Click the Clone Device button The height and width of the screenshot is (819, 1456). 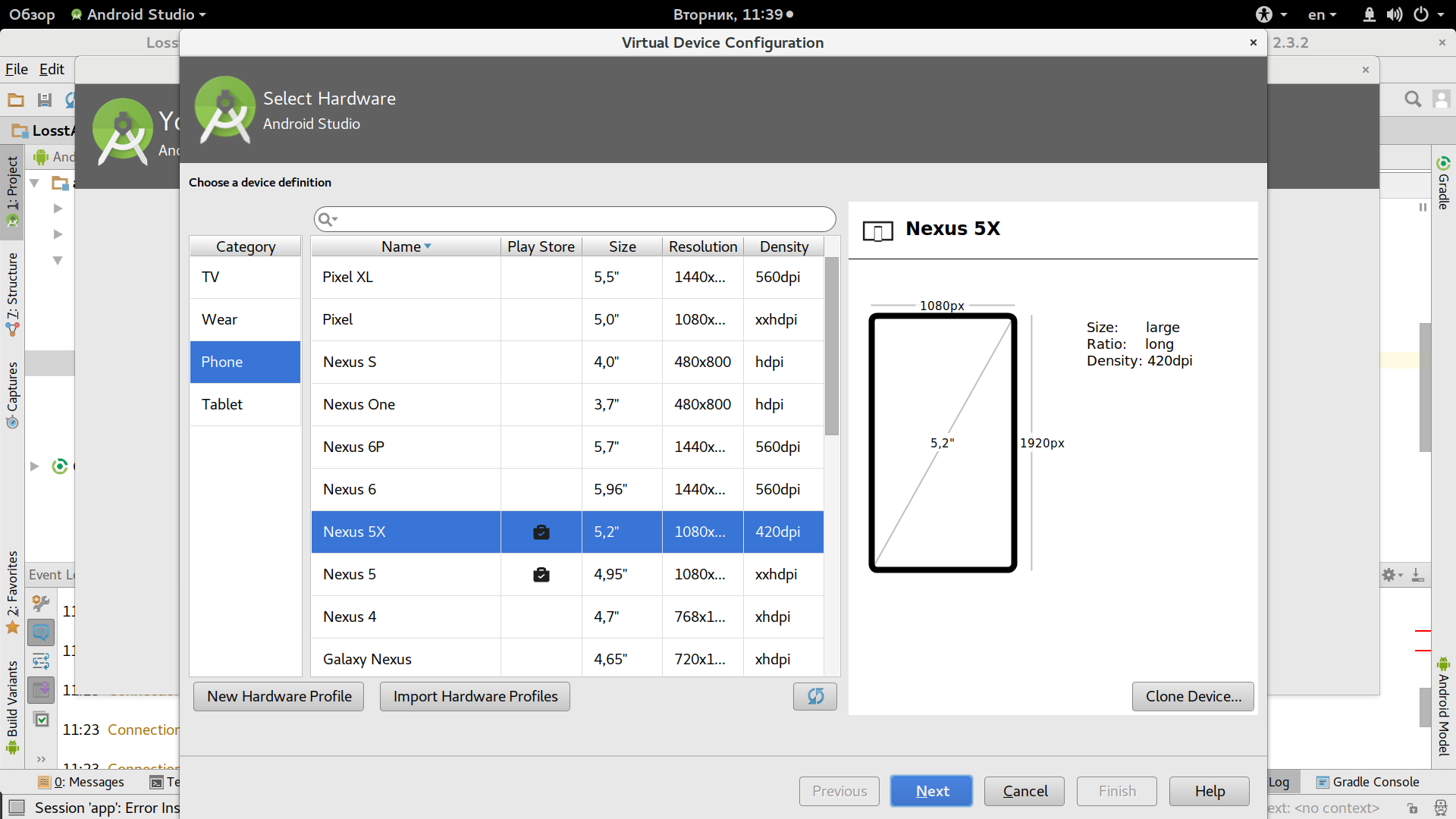[x=1193, y=696]
